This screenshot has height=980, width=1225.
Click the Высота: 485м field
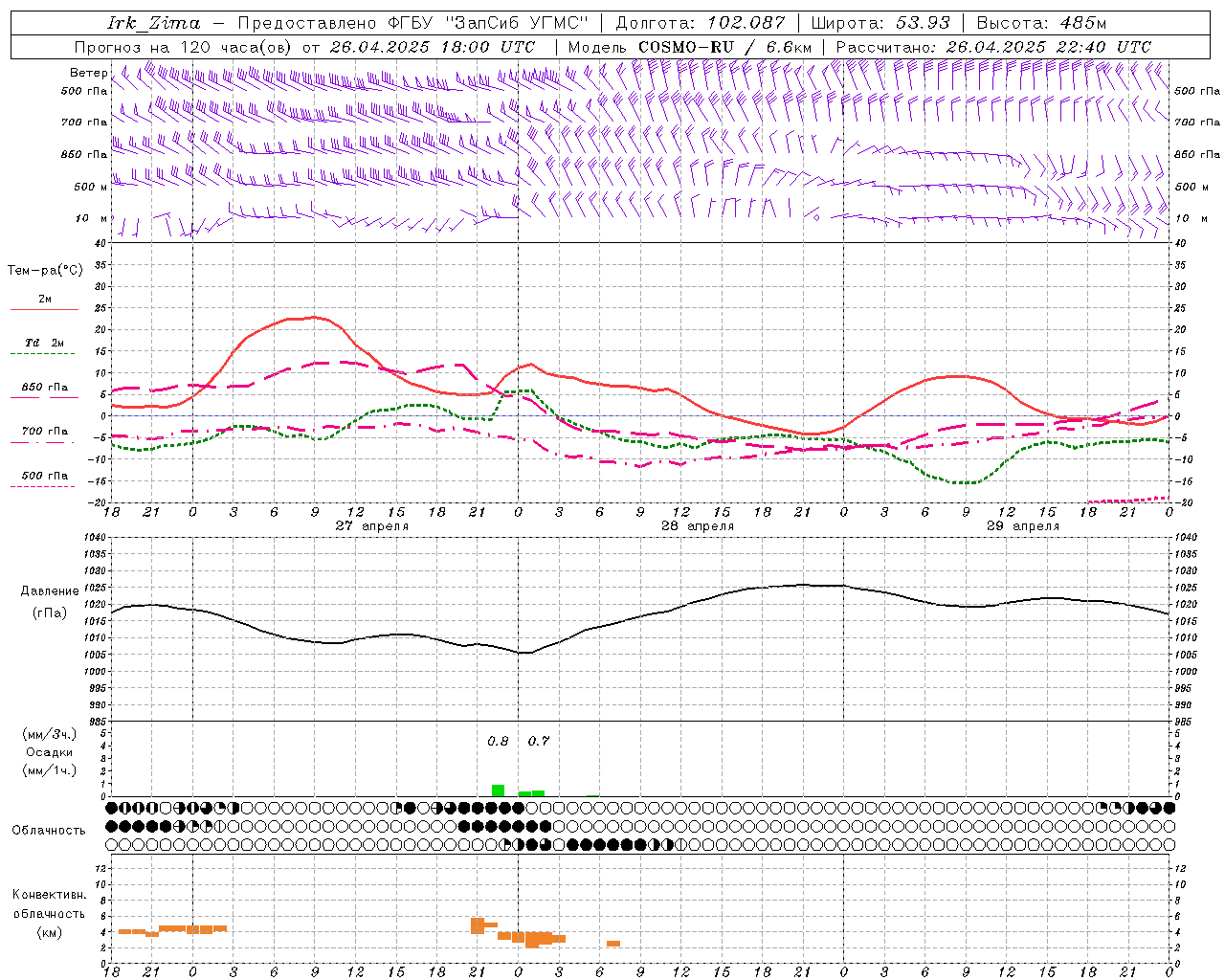coord(1041,23)
